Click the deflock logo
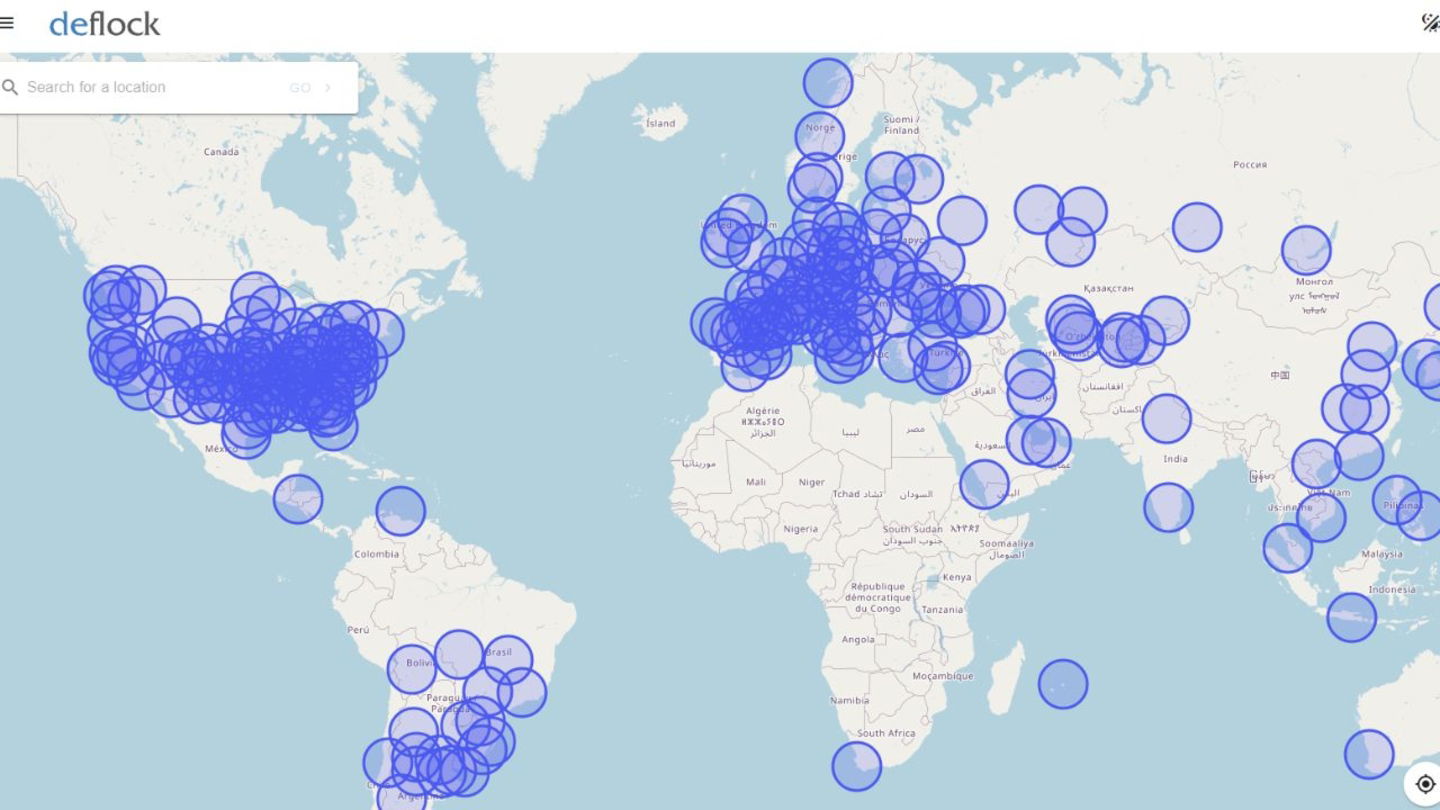 (x=104, y=24)
